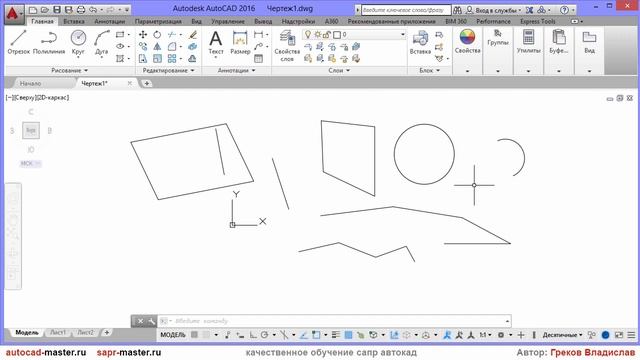Click the Undo arrow icon
This screenshot has width=640, height=360.
pyautogui.click(x=93, y=9)
